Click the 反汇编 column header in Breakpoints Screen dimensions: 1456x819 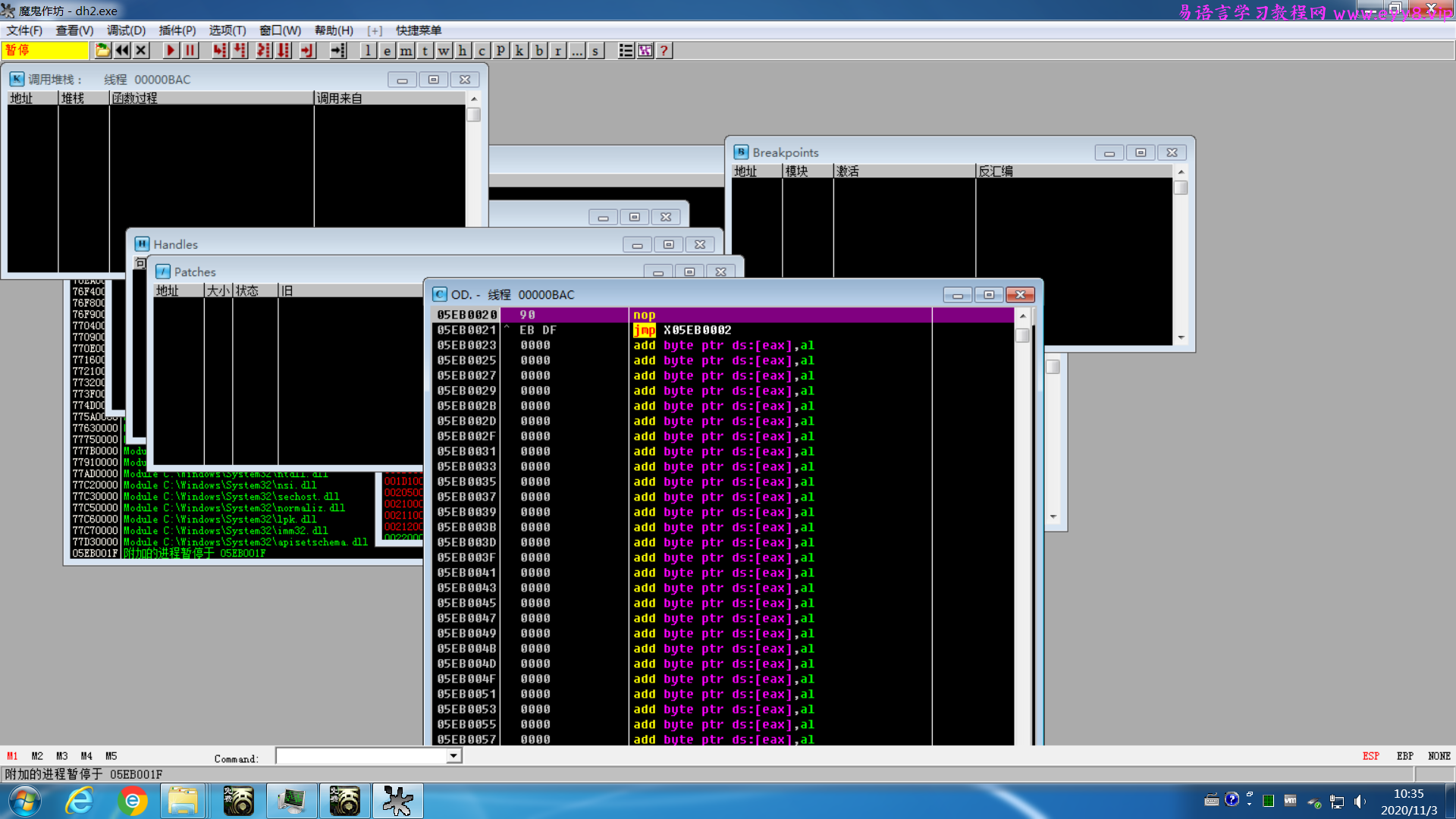coord(1074,171)
